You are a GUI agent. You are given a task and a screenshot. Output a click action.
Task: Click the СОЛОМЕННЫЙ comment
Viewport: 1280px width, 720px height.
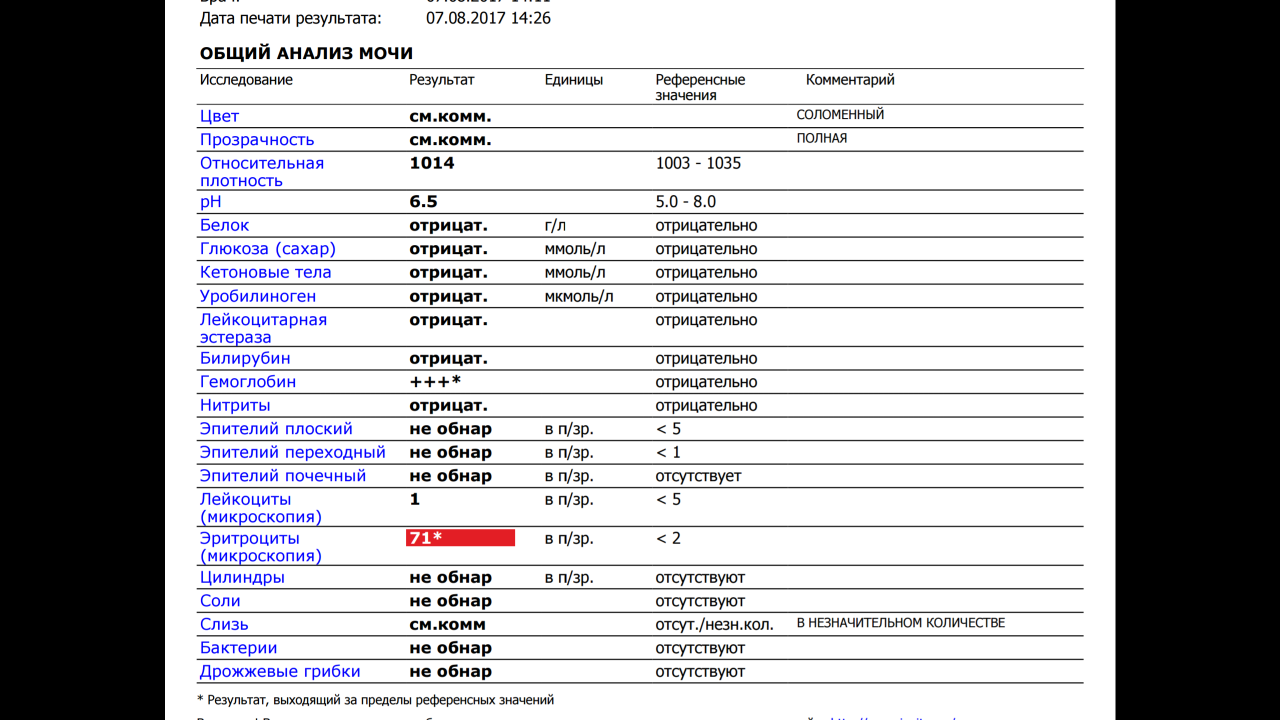pos(840,115)
